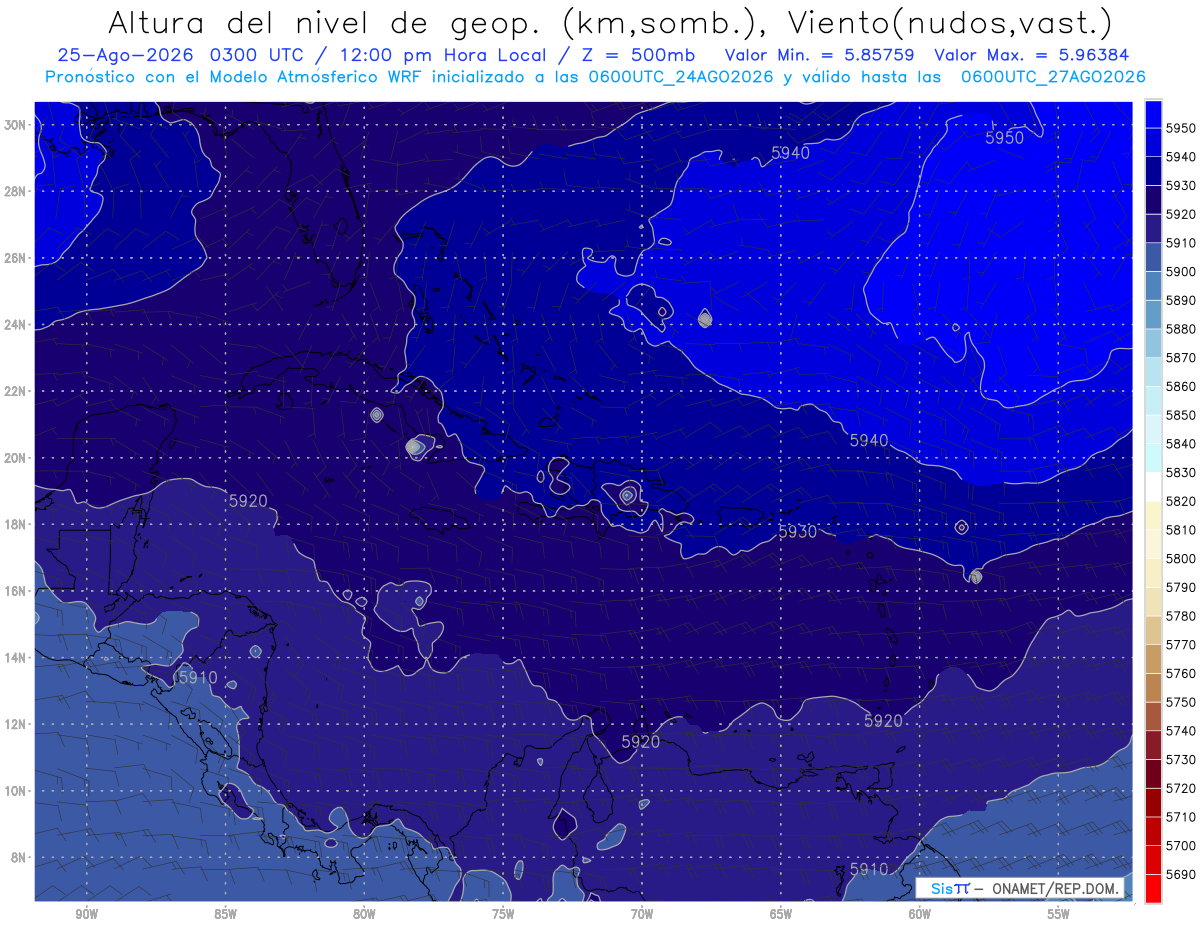Click the '0600UTC_24AGO2026' initialization time
The width and height of the screenshot is (1200, 927).
tap(679, 77)
